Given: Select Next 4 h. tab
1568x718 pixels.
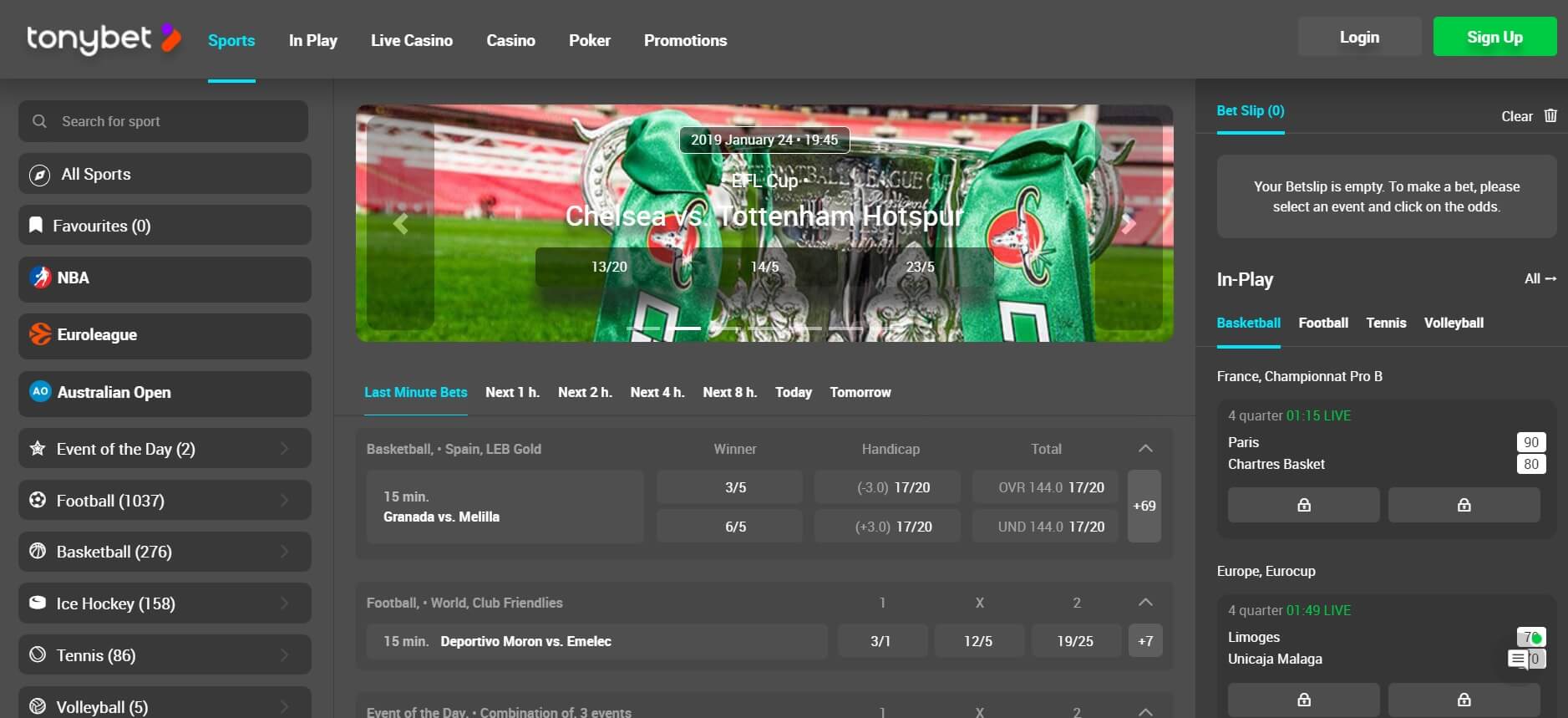Looking at the screenshot, I should pos(657,392).
